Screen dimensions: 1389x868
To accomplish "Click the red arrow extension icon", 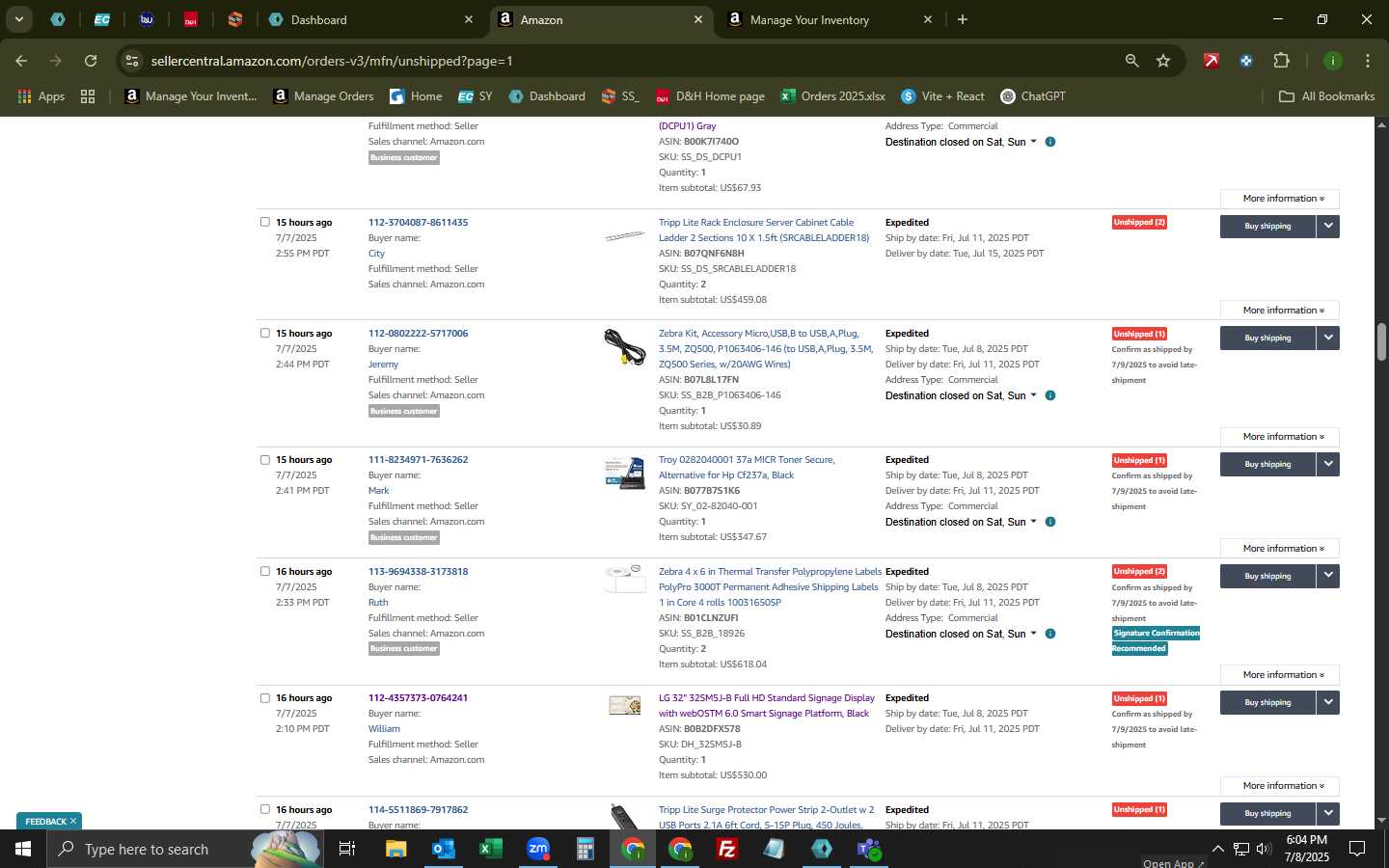I will click(1211, 61).
